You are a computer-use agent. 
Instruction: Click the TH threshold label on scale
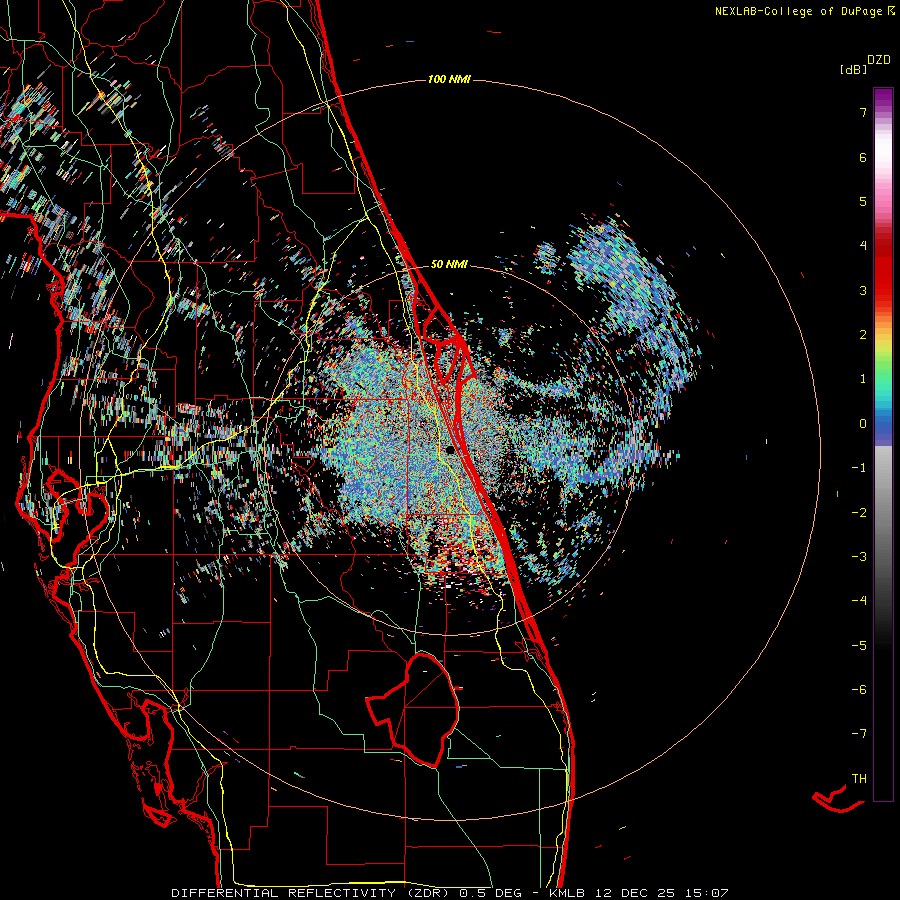click(859, 778)
